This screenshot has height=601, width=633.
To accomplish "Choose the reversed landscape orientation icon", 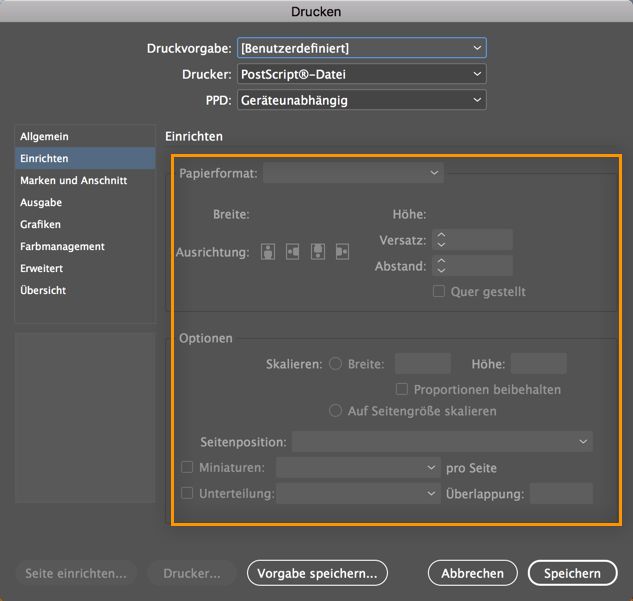I will coord(343,252).
